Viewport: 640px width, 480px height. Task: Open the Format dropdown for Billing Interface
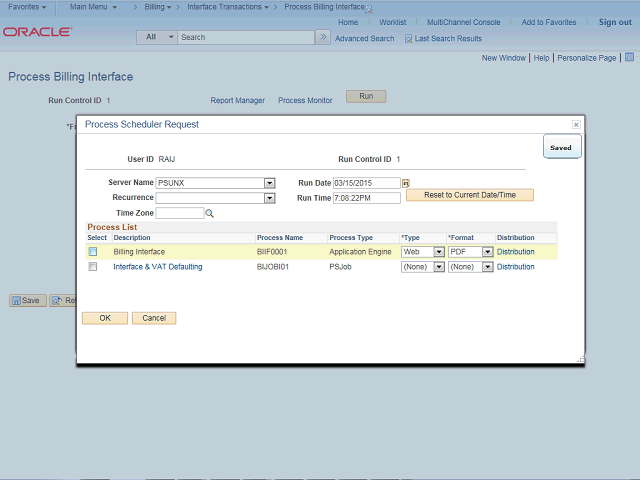click(x=487, y=252)
